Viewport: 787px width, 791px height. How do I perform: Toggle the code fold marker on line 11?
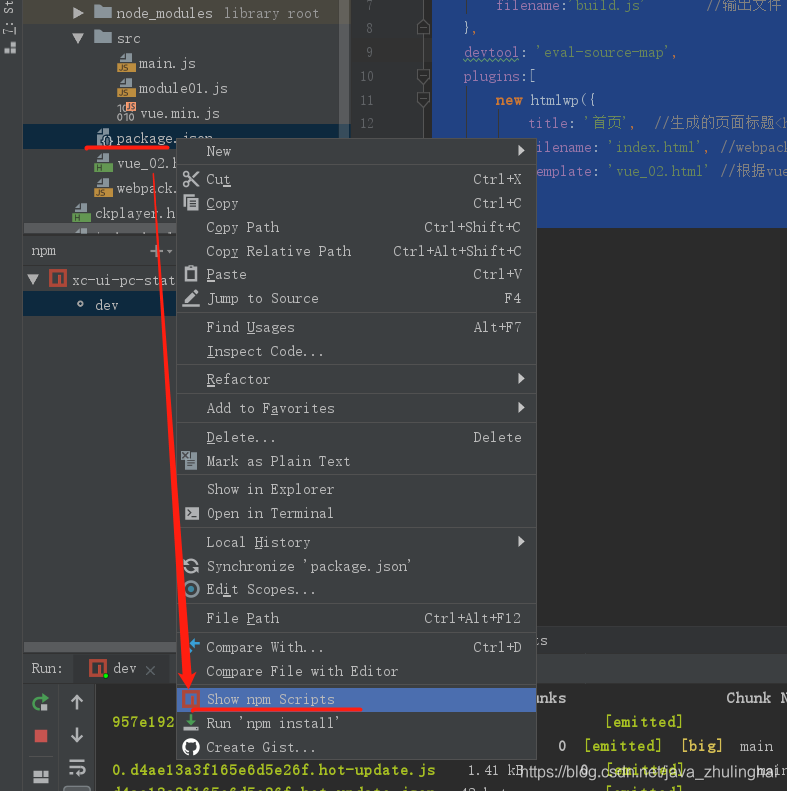[x=423, y=99]
